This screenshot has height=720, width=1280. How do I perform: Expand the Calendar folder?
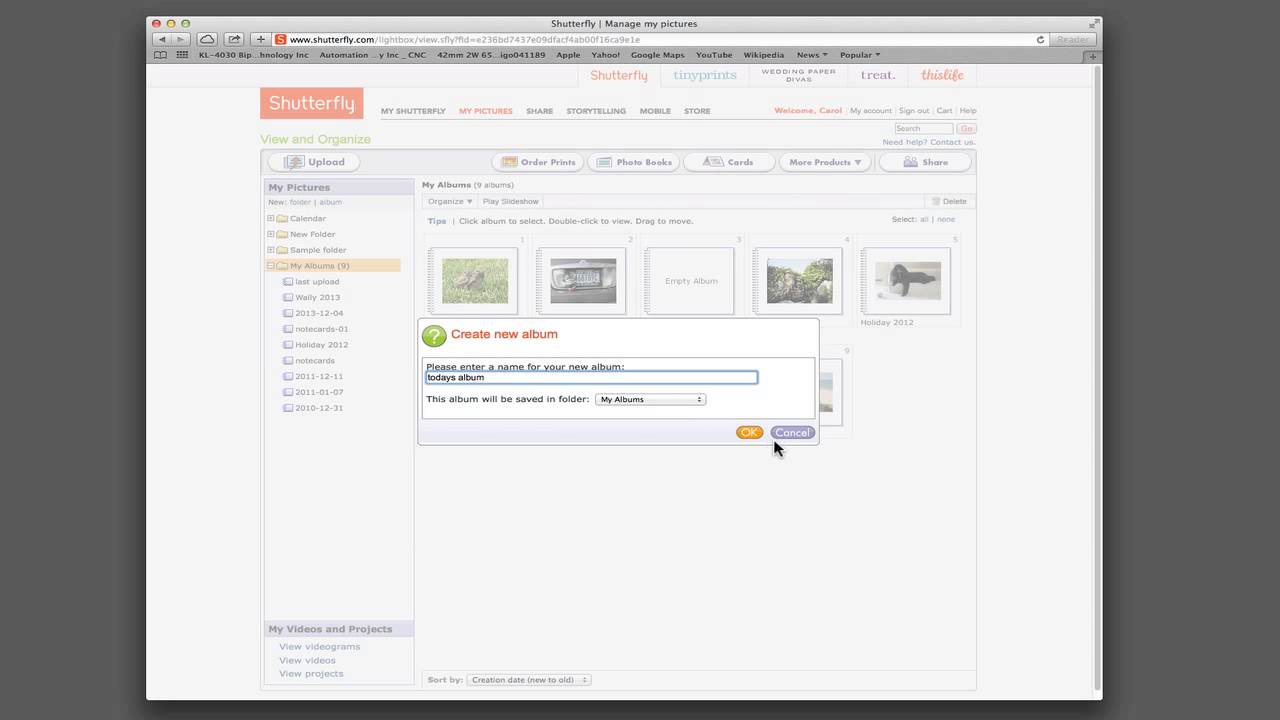270,218
